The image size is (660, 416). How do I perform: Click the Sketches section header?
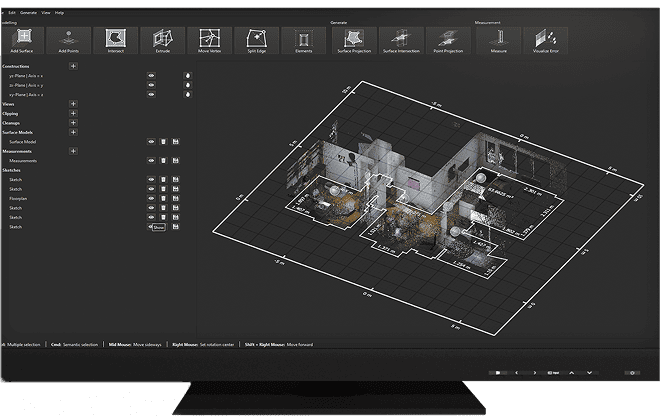11,170
